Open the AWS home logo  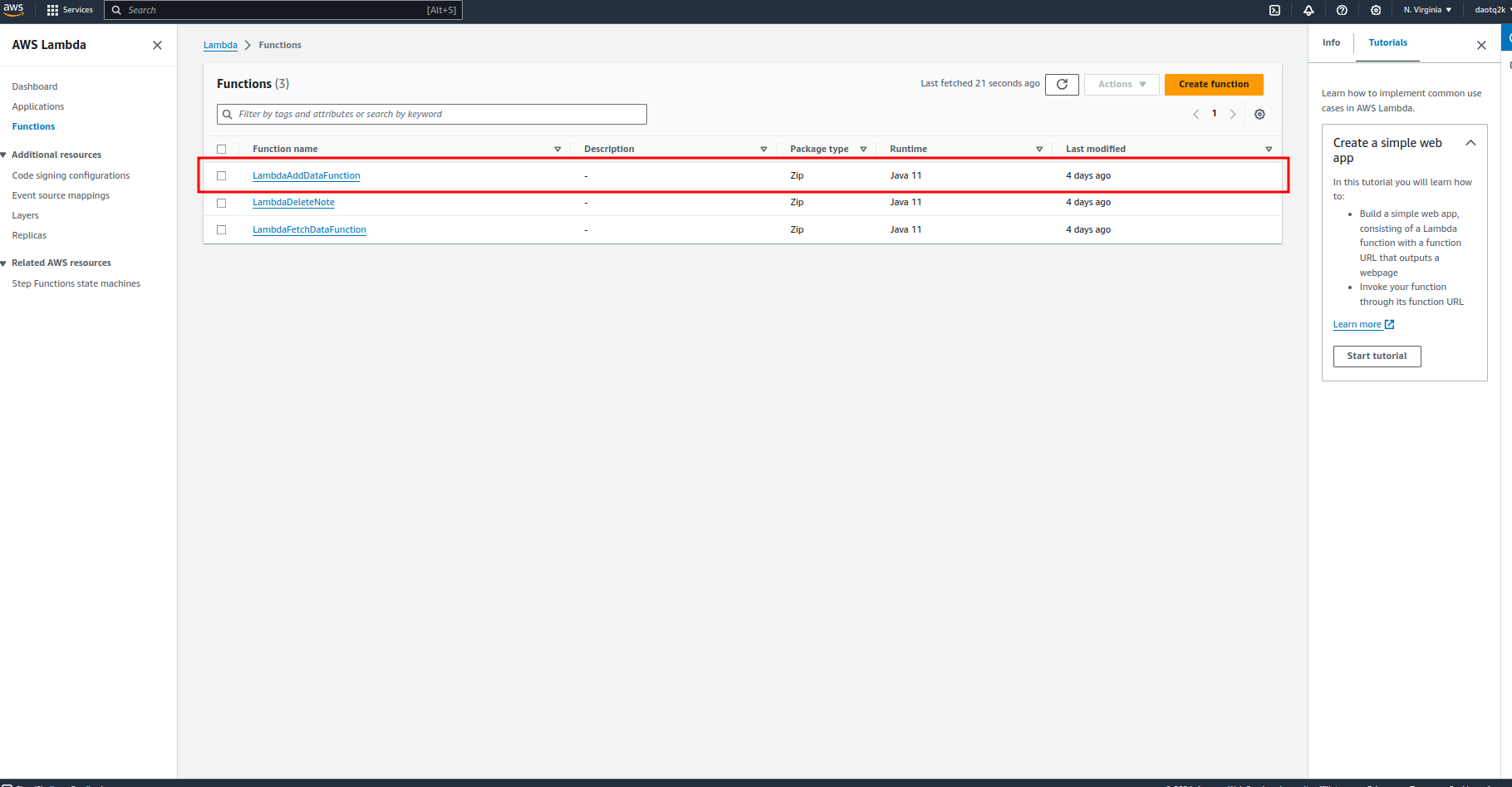13,9
